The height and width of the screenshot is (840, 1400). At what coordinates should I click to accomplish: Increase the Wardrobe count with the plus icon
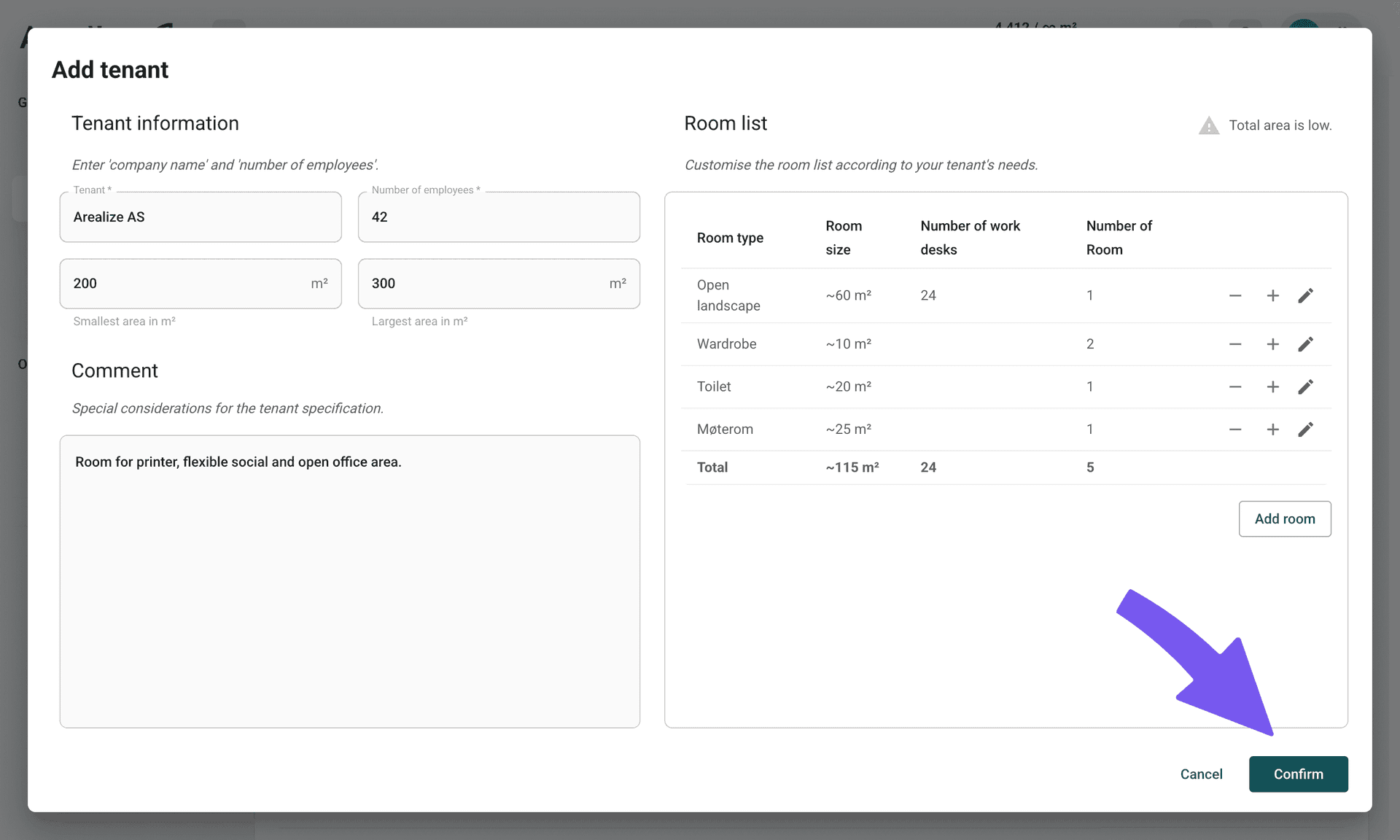point(1272,344)
